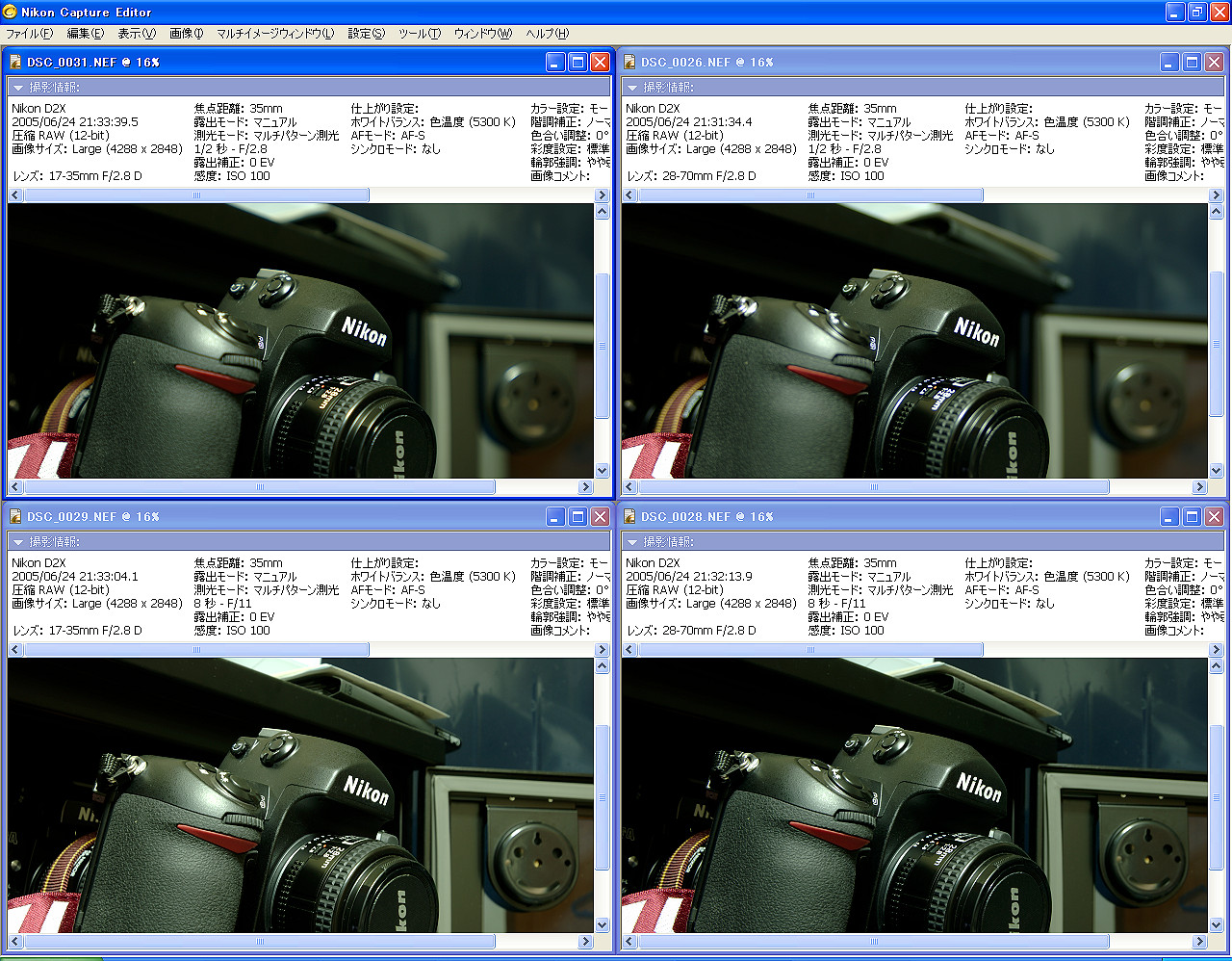The width and height of the screenshot is (1232, 961).
Task: Click bottom horizontal scrollbar thumb in DSC_0029.NEF
Action: pyautogui.click(x=259, y=942)
